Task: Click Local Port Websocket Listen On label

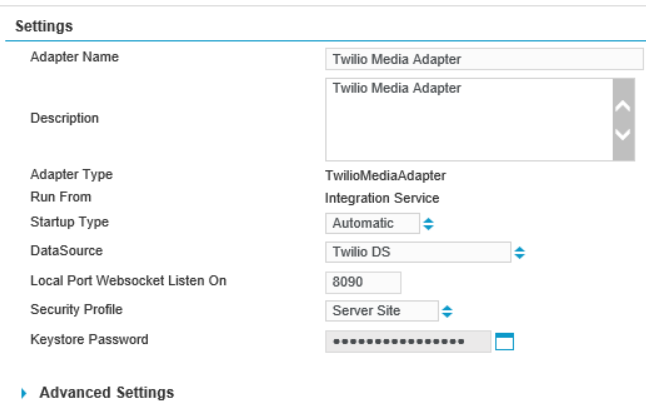Action: point(129,281)
